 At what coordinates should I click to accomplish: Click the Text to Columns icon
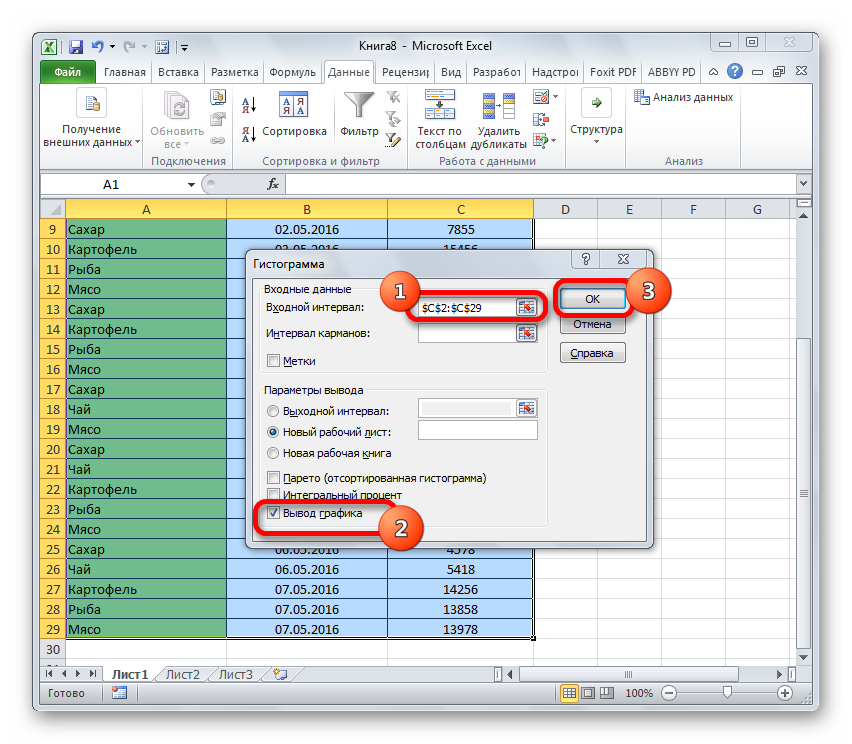(x=439, y=108)
